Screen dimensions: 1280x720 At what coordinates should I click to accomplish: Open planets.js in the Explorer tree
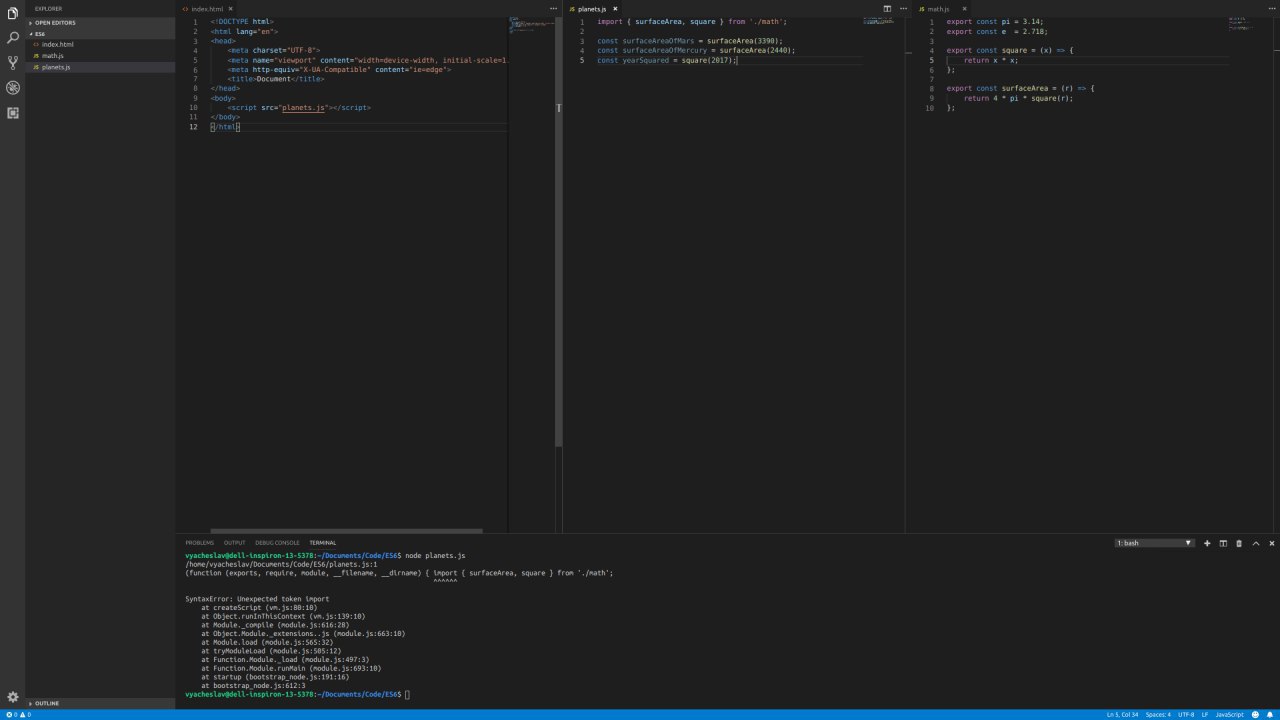pos(100,67)
